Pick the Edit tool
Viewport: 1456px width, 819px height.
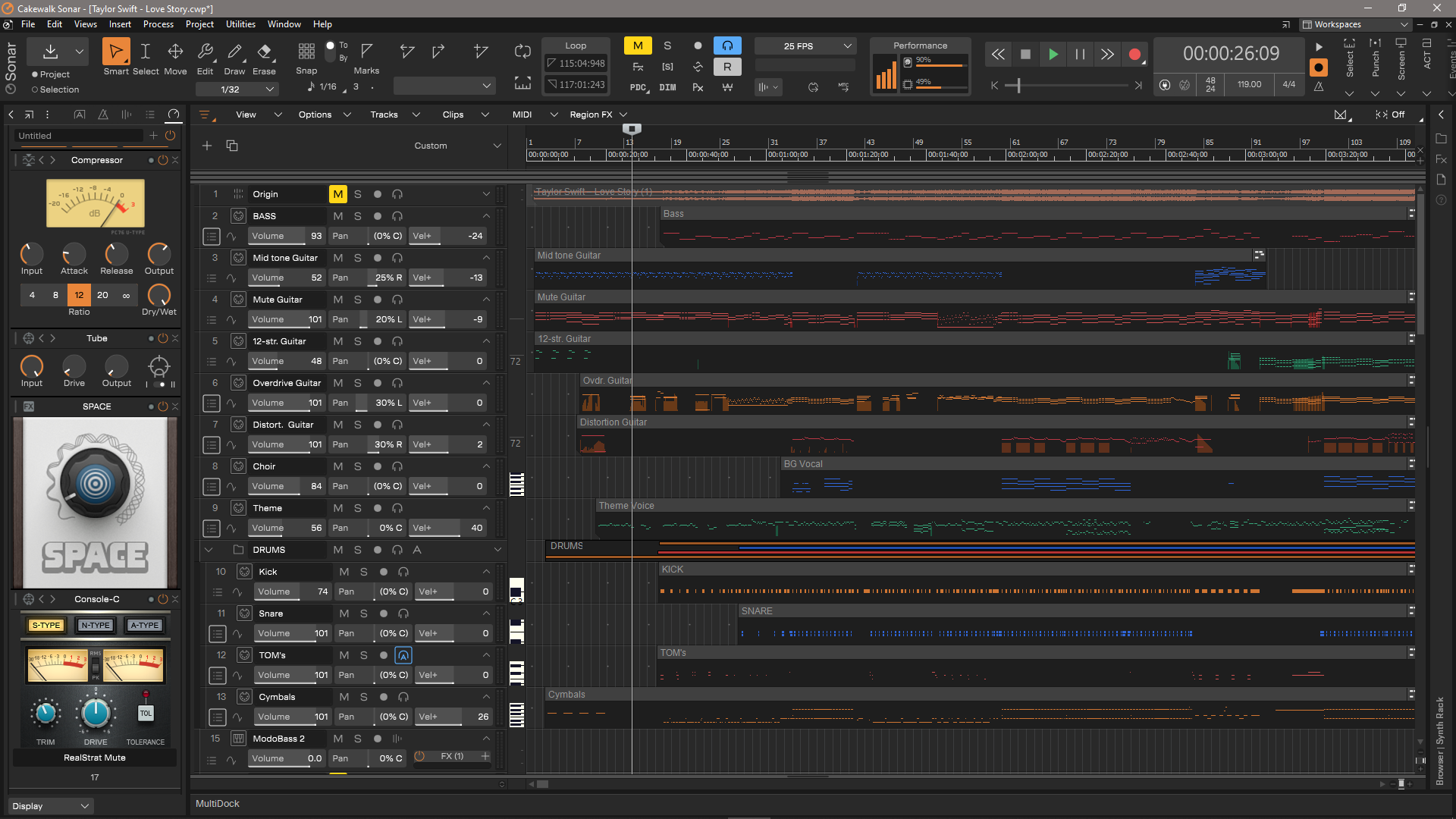coord(205,52)
